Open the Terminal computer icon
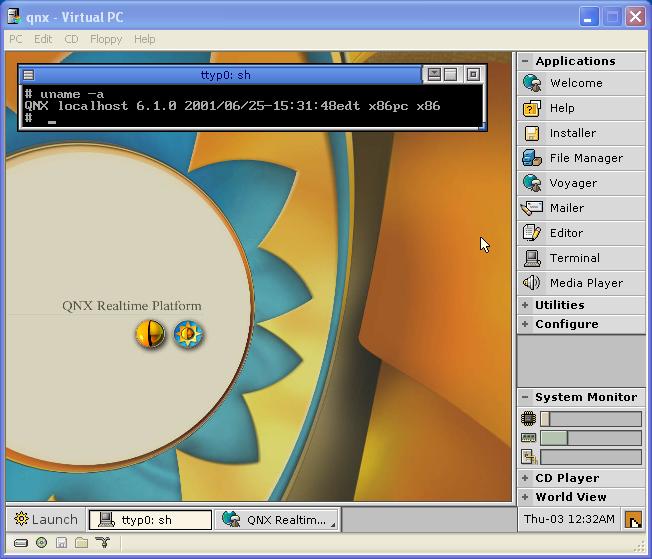This screenshot has width=652, height=559. coord(531,258)
